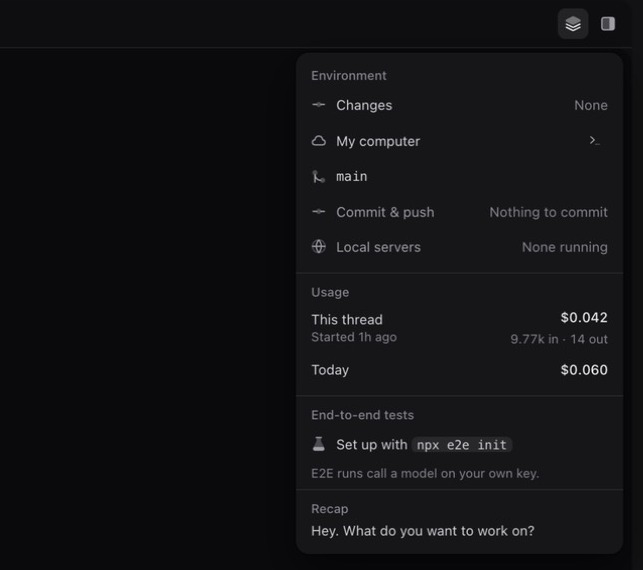This screenshot has height=570, width=643.
Task: Click the flask icon for end-to-end tests
Action: coord(319,444)
